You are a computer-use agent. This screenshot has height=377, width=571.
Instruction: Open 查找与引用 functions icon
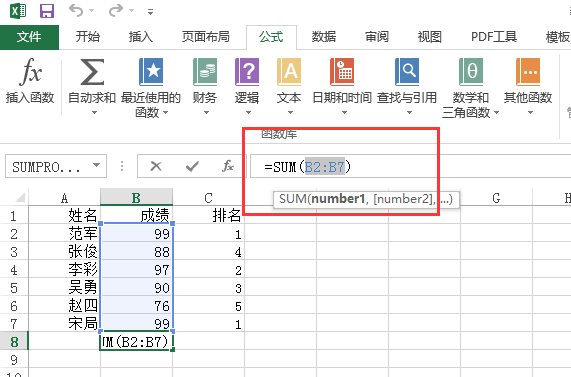(407, 72)
